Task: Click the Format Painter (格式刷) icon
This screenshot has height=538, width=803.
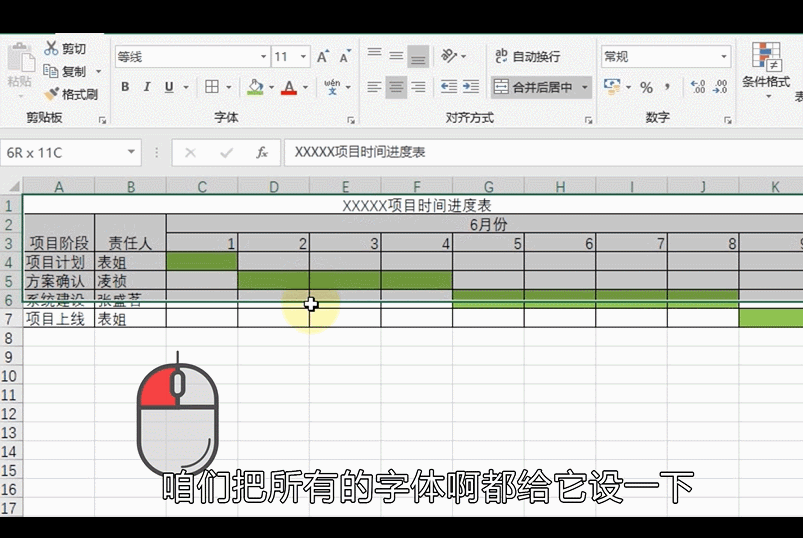Action: [x=51, y=94]
